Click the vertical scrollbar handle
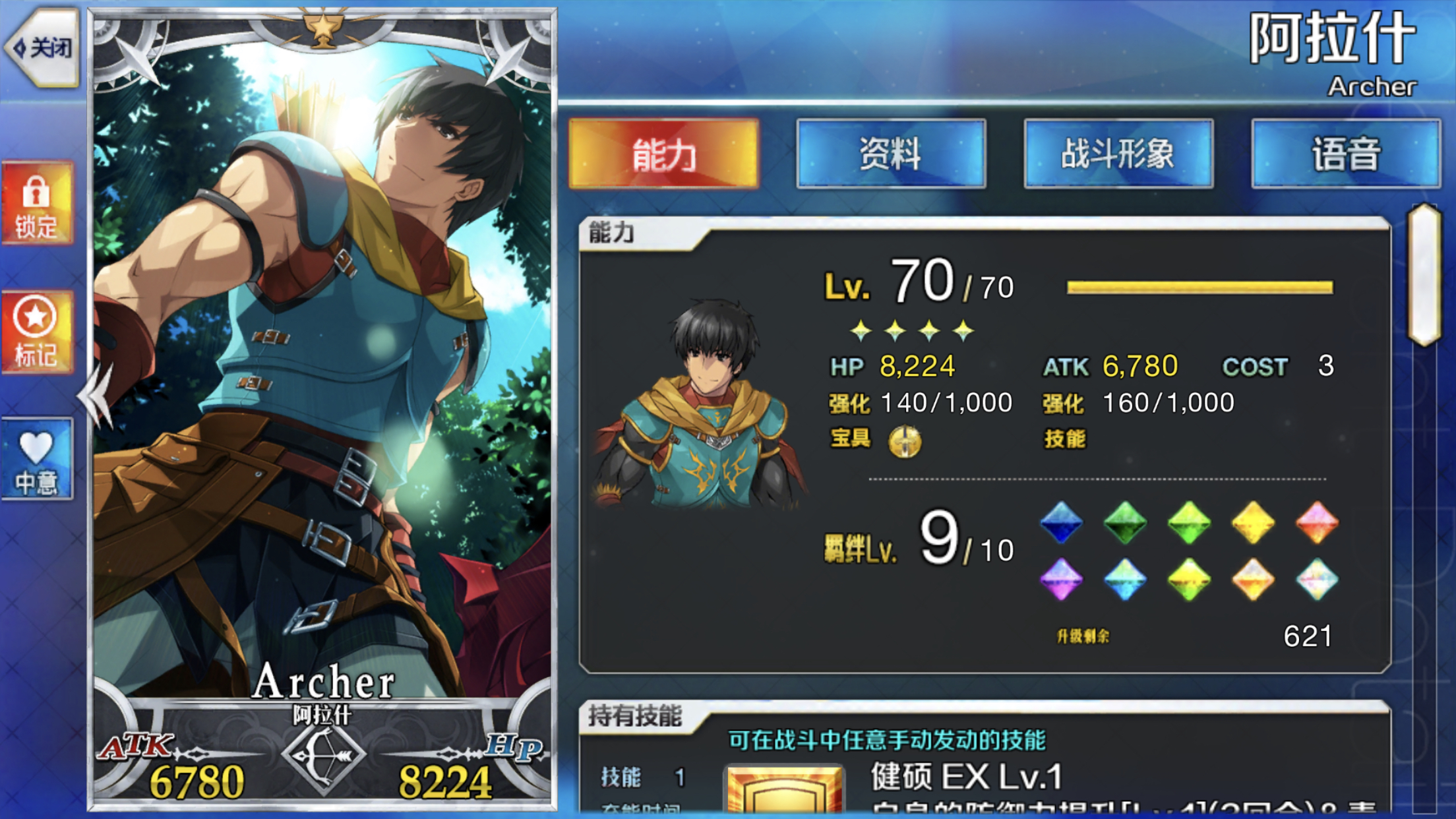 pyautogui.click(x=1424, y=274)
